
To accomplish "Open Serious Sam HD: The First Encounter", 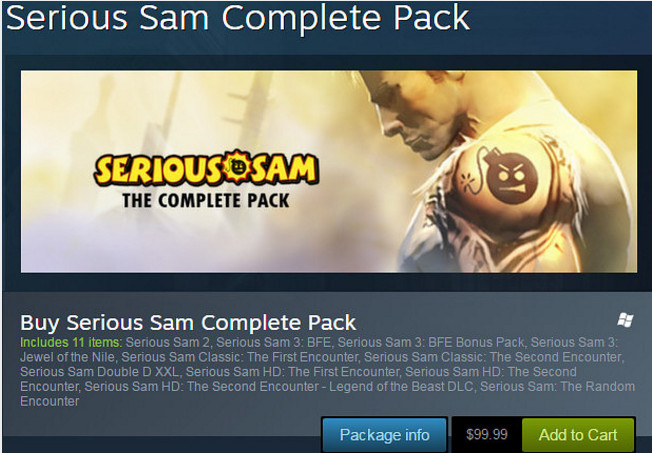I will pos(292,371).
